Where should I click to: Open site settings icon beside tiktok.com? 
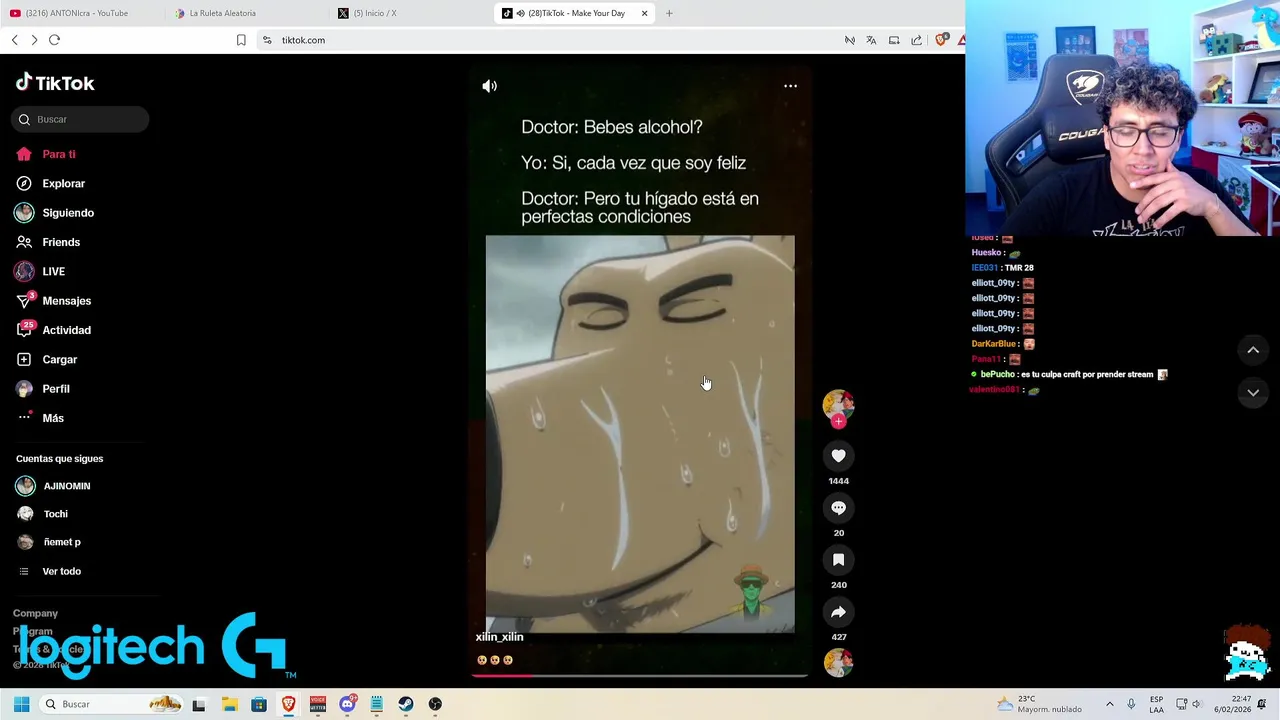click(x=267, y=40)
